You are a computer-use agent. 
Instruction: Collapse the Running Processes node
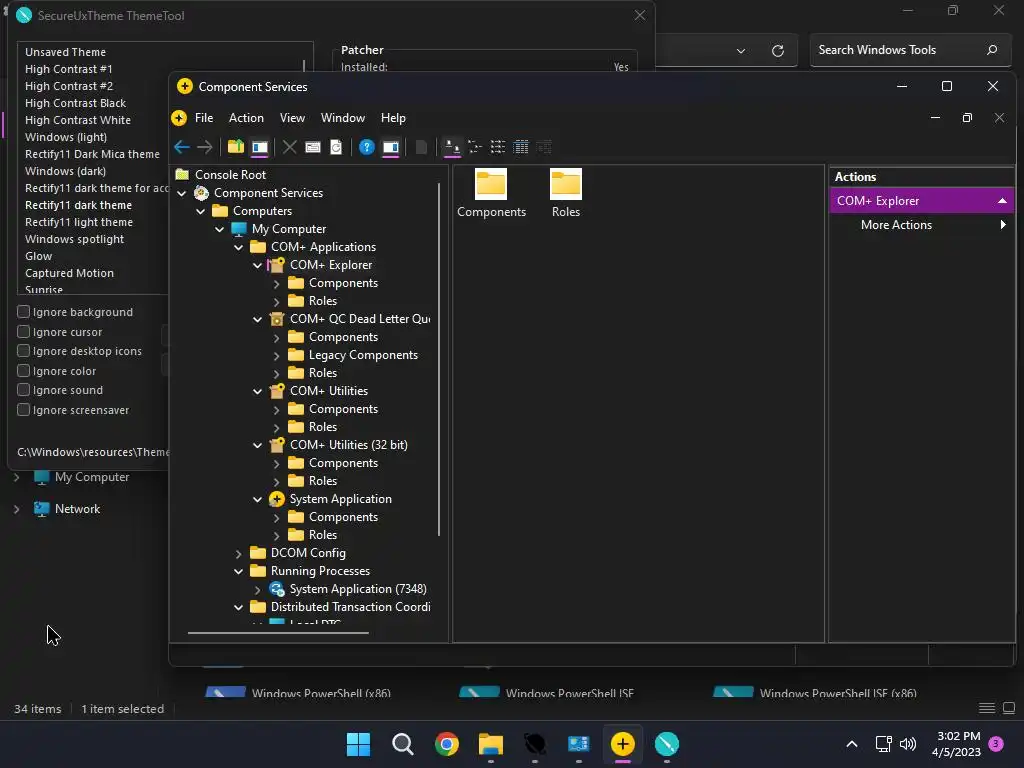238,571
